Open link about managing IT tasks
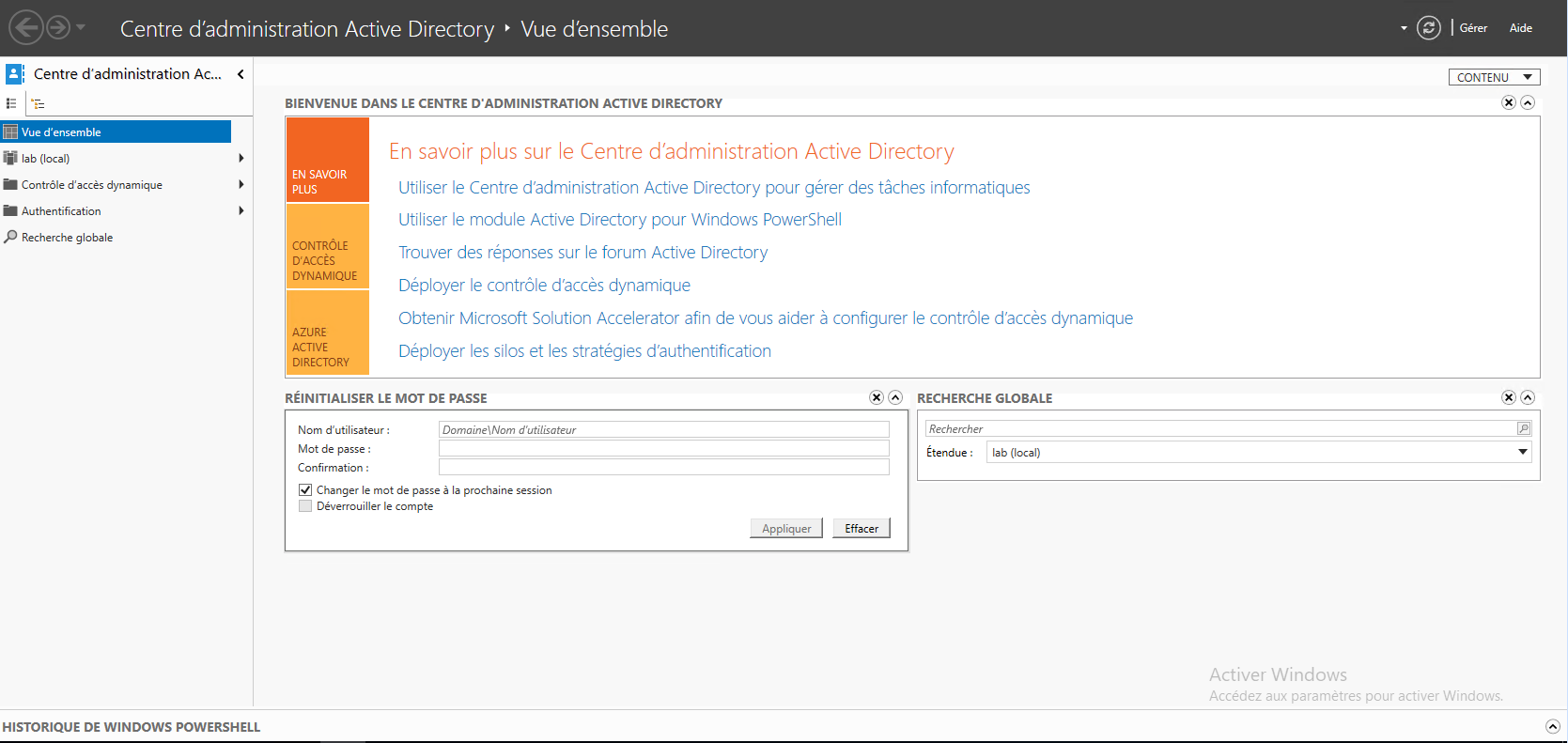Screen dimensions: 1568x743 714,188
